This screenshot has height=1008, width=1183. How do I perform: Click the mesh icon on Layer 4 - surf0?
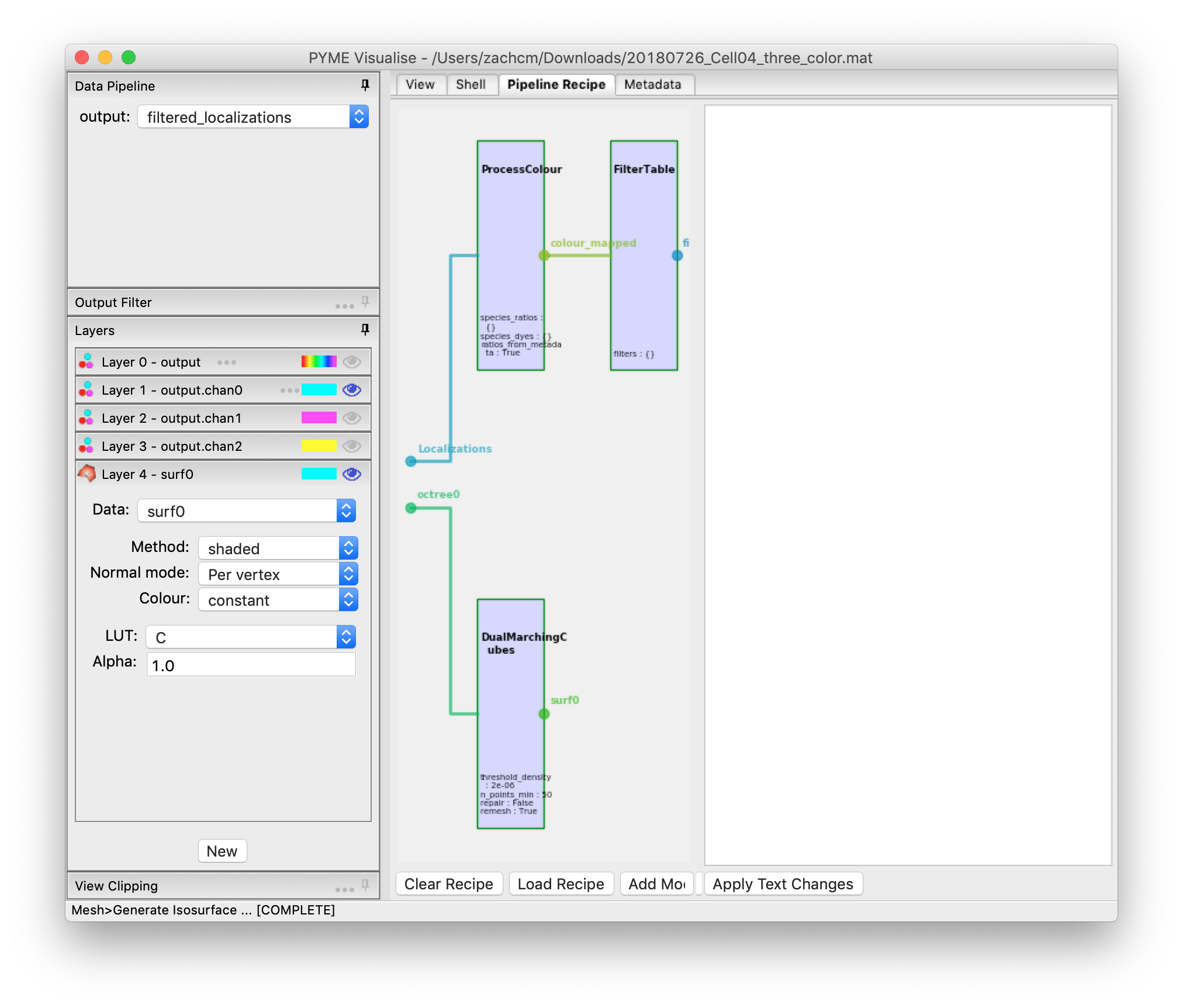click(x=85, y=474)
